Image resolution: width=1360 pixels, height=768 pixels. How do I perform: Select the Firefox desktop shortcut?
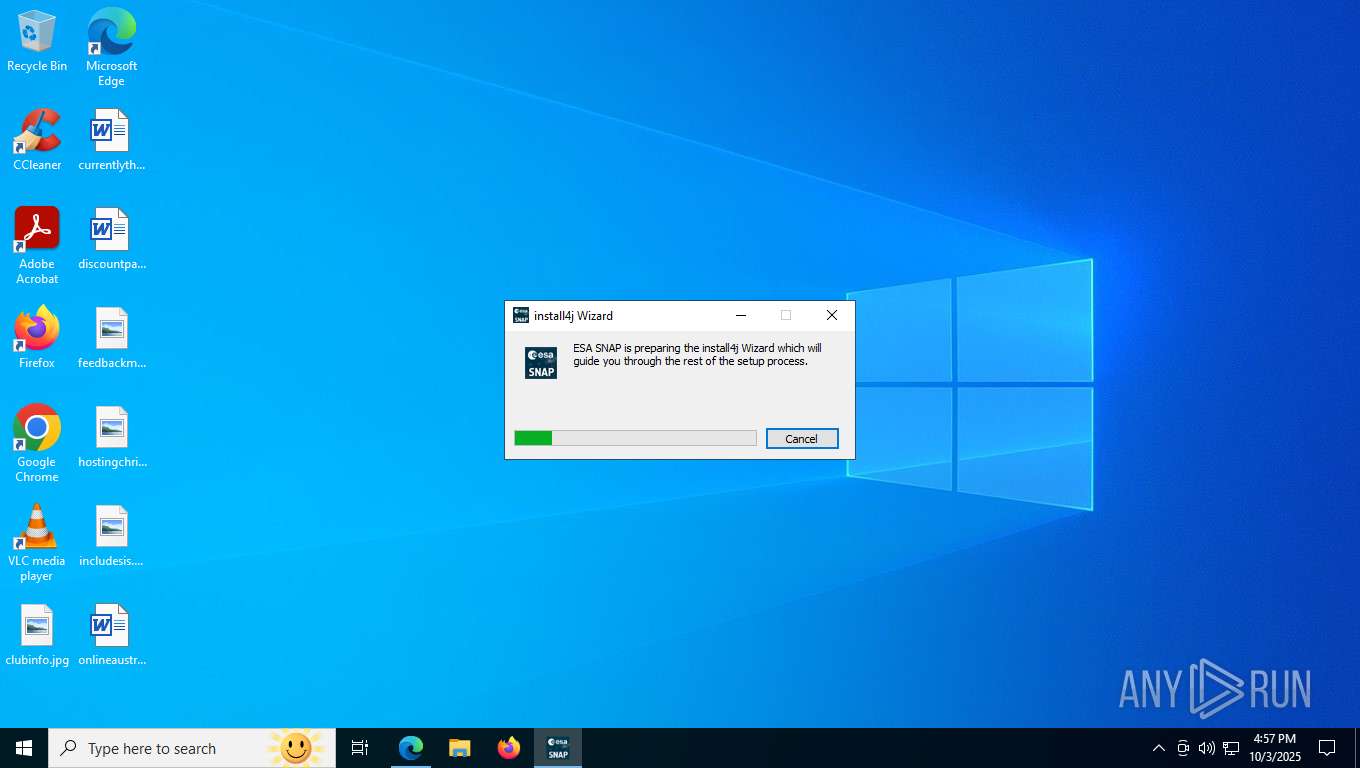point(37,338)
